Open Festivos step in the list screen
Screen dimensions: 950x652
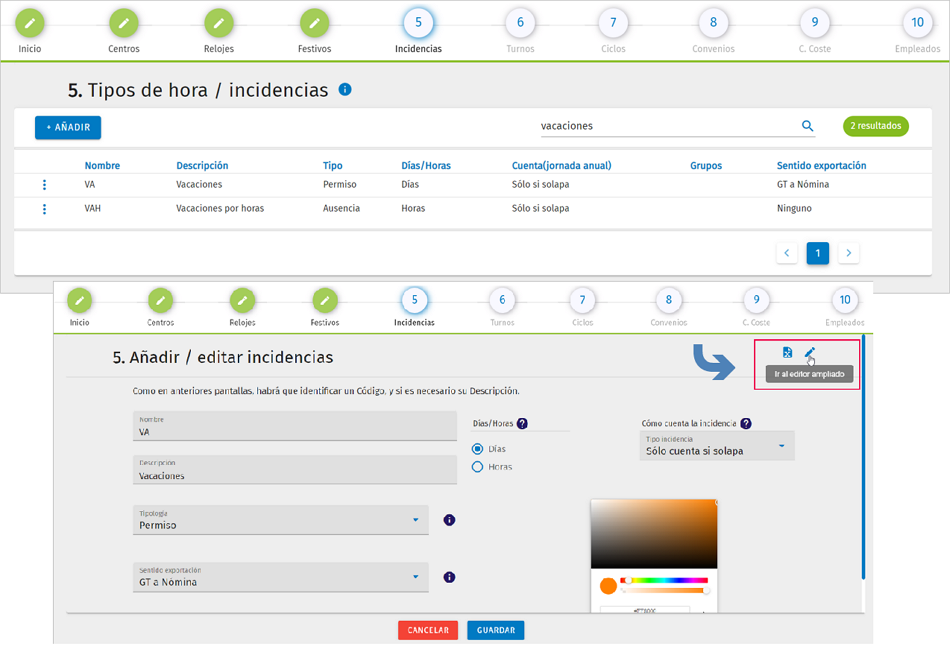(314, 24)
